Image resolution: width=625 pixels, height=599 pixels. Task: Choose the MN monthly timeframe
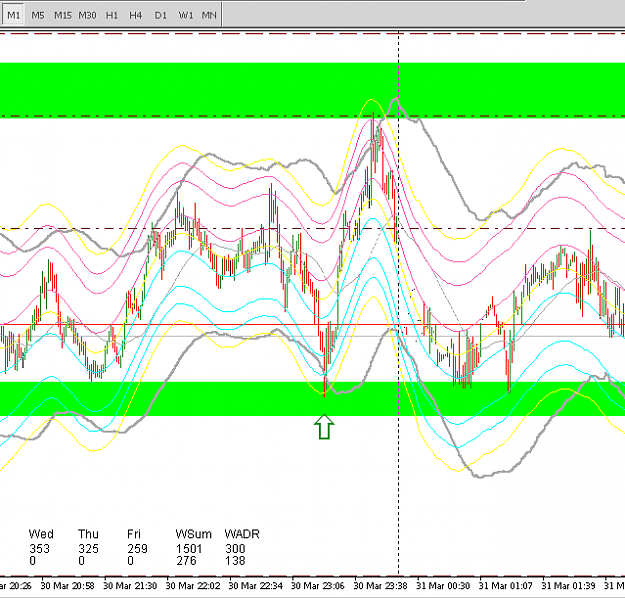[x=209, y=16]
